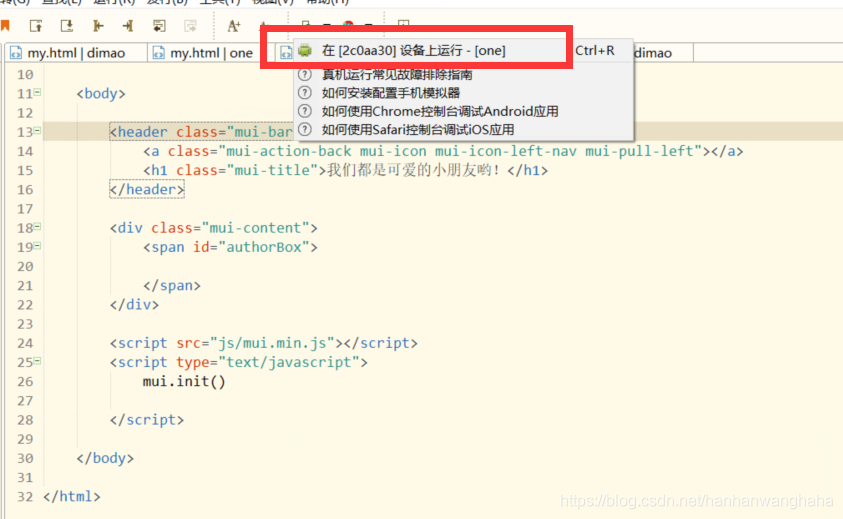Click the closing header tag on line 16
Screen dimensions: 843x519
(147, 189)
